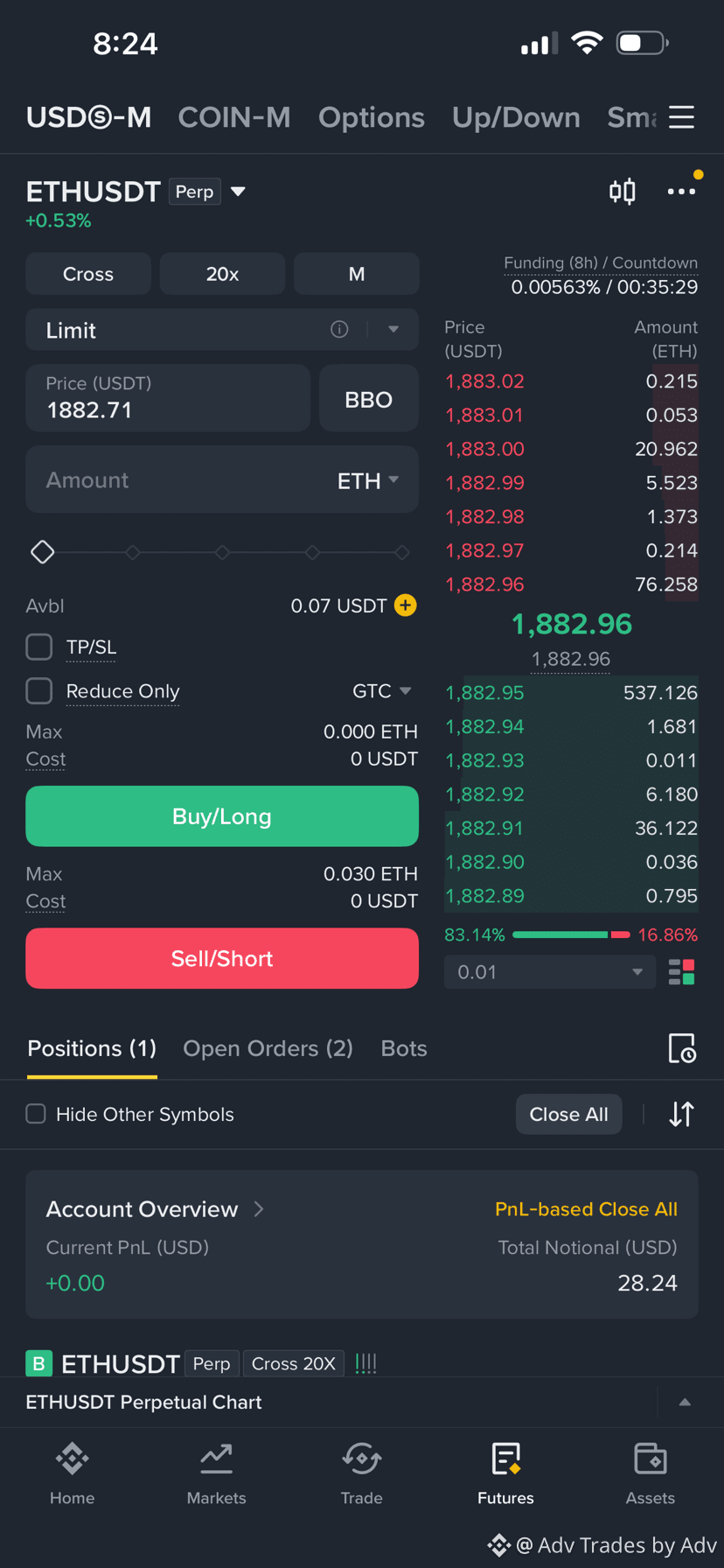This screenshot has height=1568, width=724.
Task: Expand the 0.01 price grouping dropdown
Action: pos(550,972)
